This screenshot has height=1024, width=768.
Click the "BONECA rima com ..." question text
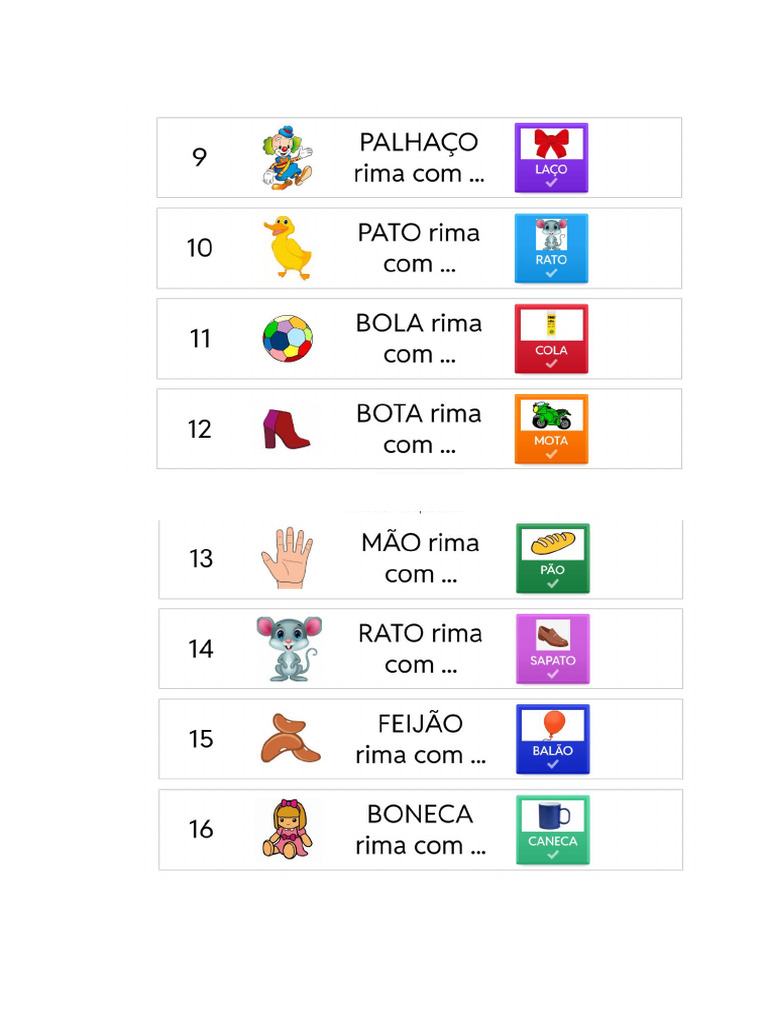[420, 829]
